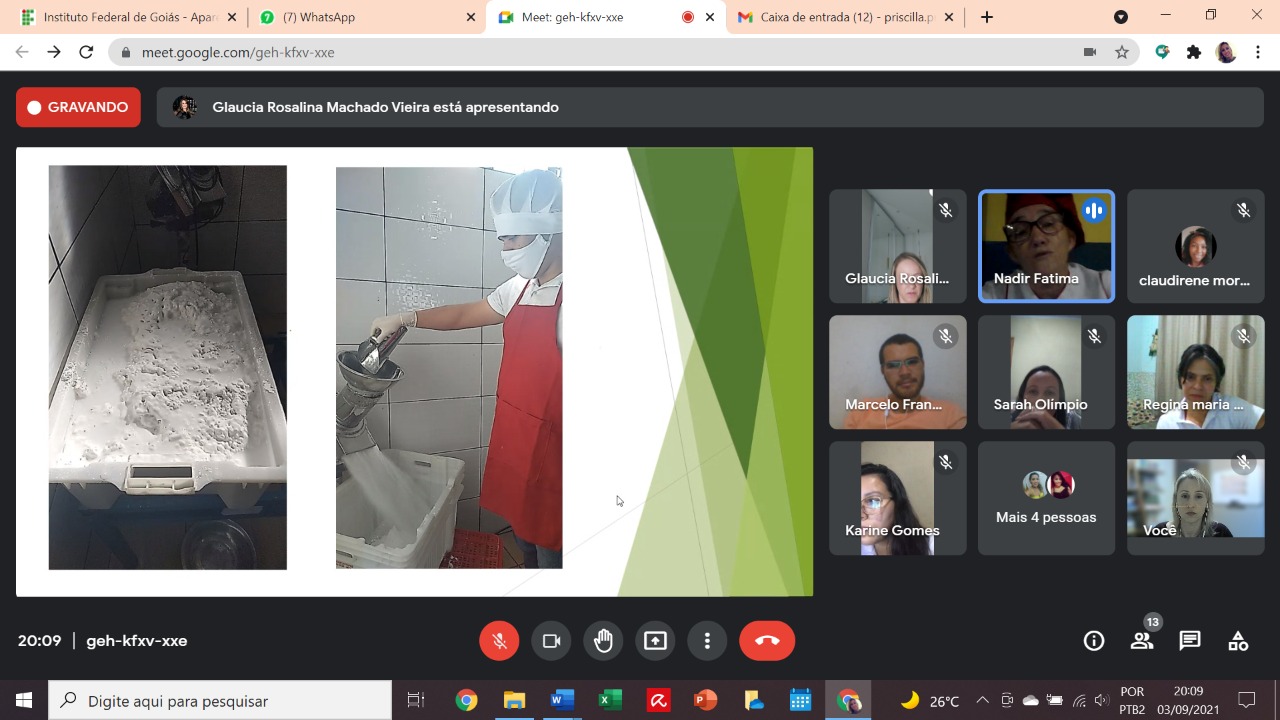Open PowerPoint from the taskbar

(706, 701)
